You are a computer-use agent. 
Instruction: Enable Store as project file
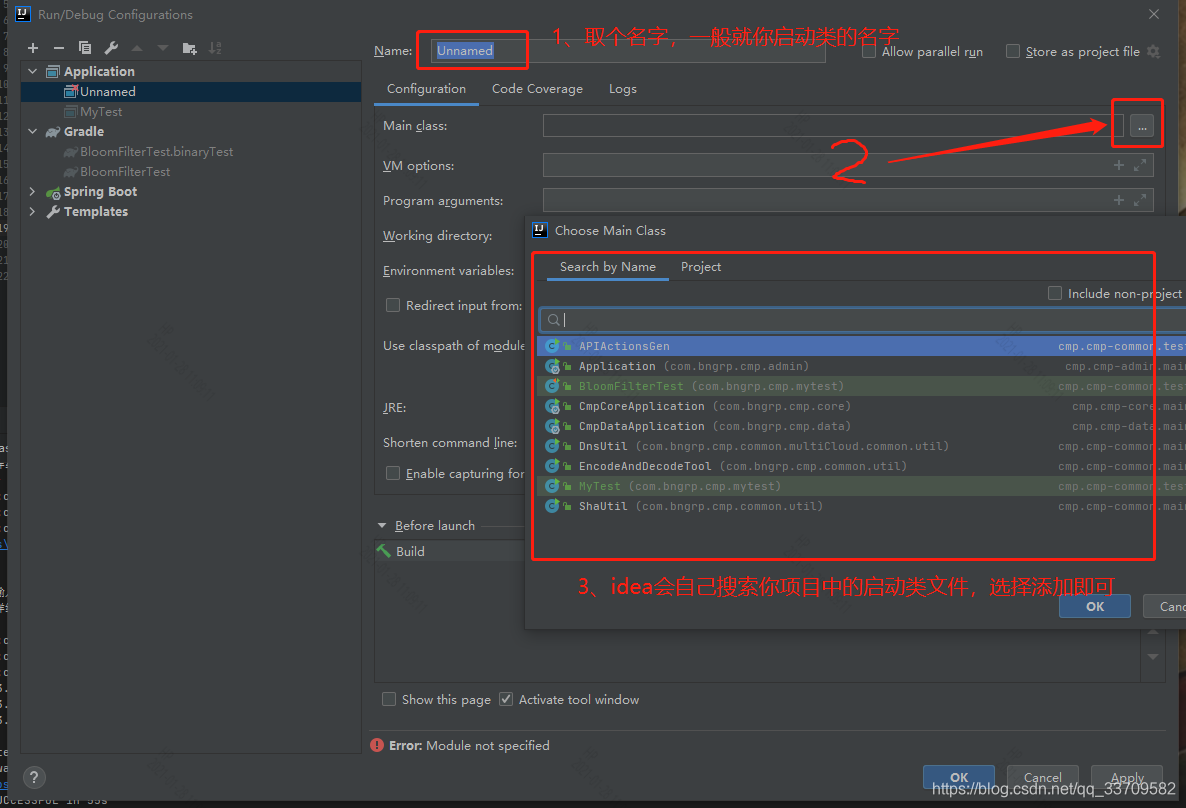point(1013,51)
